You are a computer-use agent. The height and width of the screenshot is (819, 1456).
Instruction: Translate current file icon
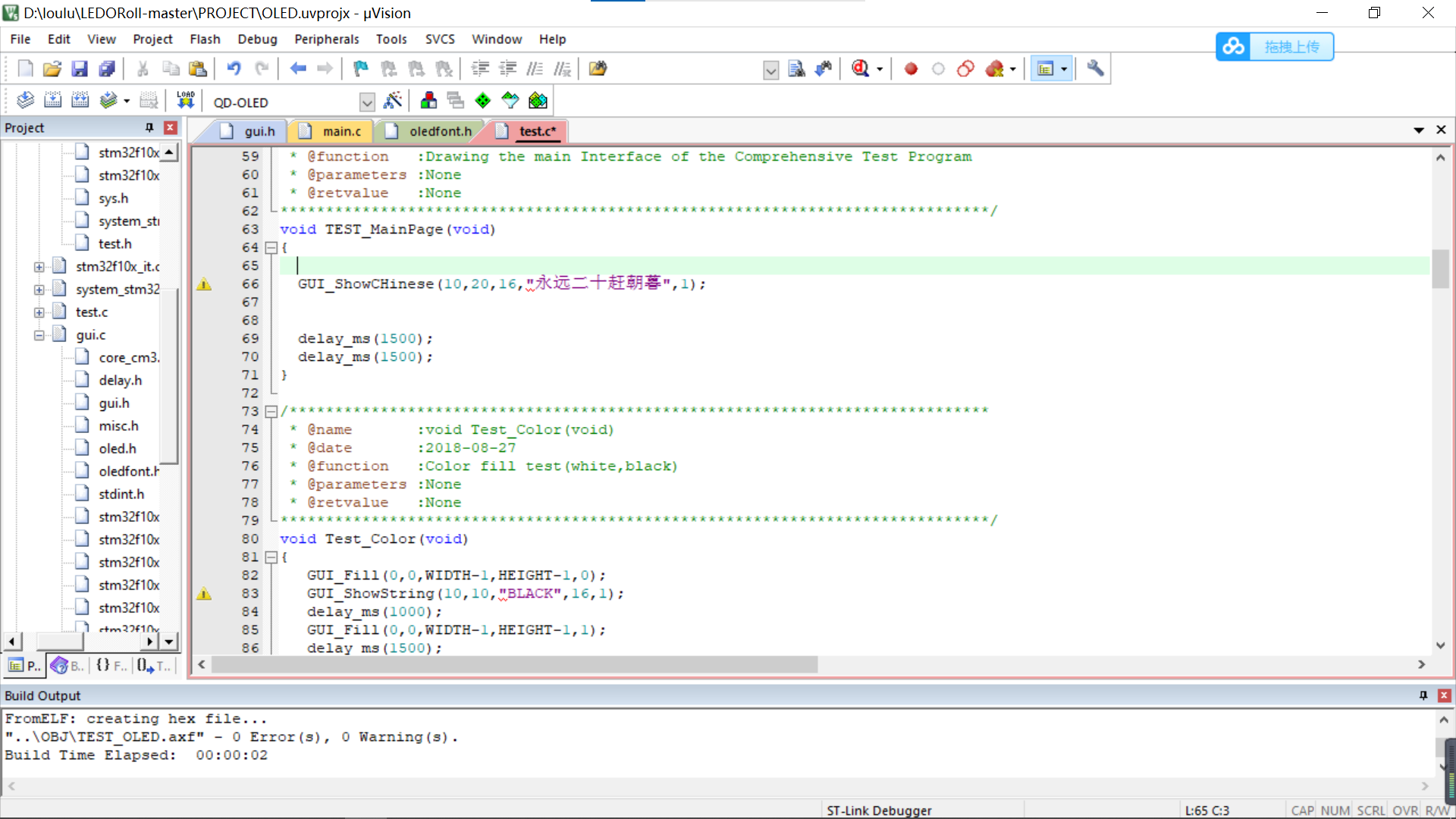(x=25, y=100)
